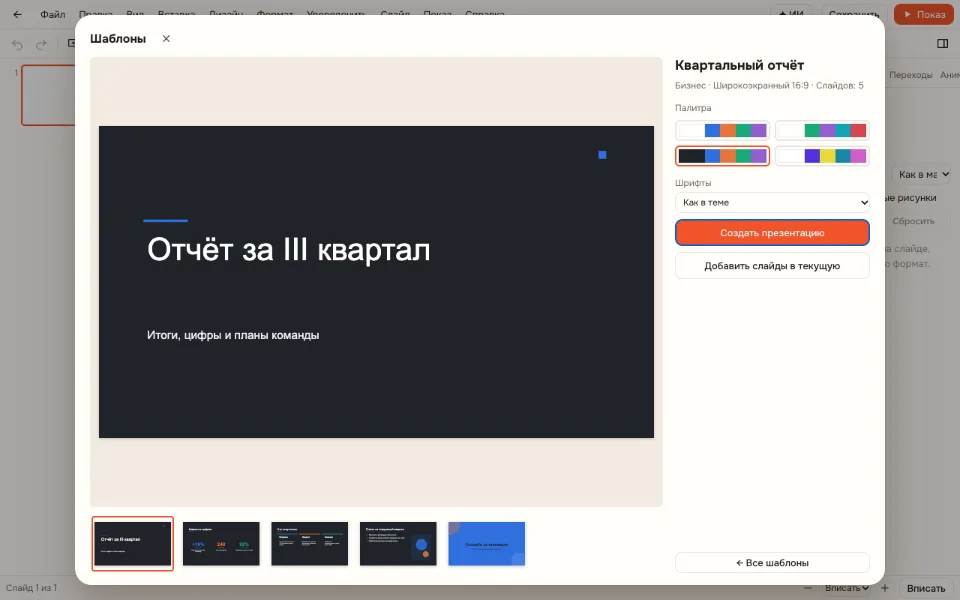Viewport: 960px width, 600px height.
Task: Click the Сбросить button in the side panel
Action: click(913, 221)
